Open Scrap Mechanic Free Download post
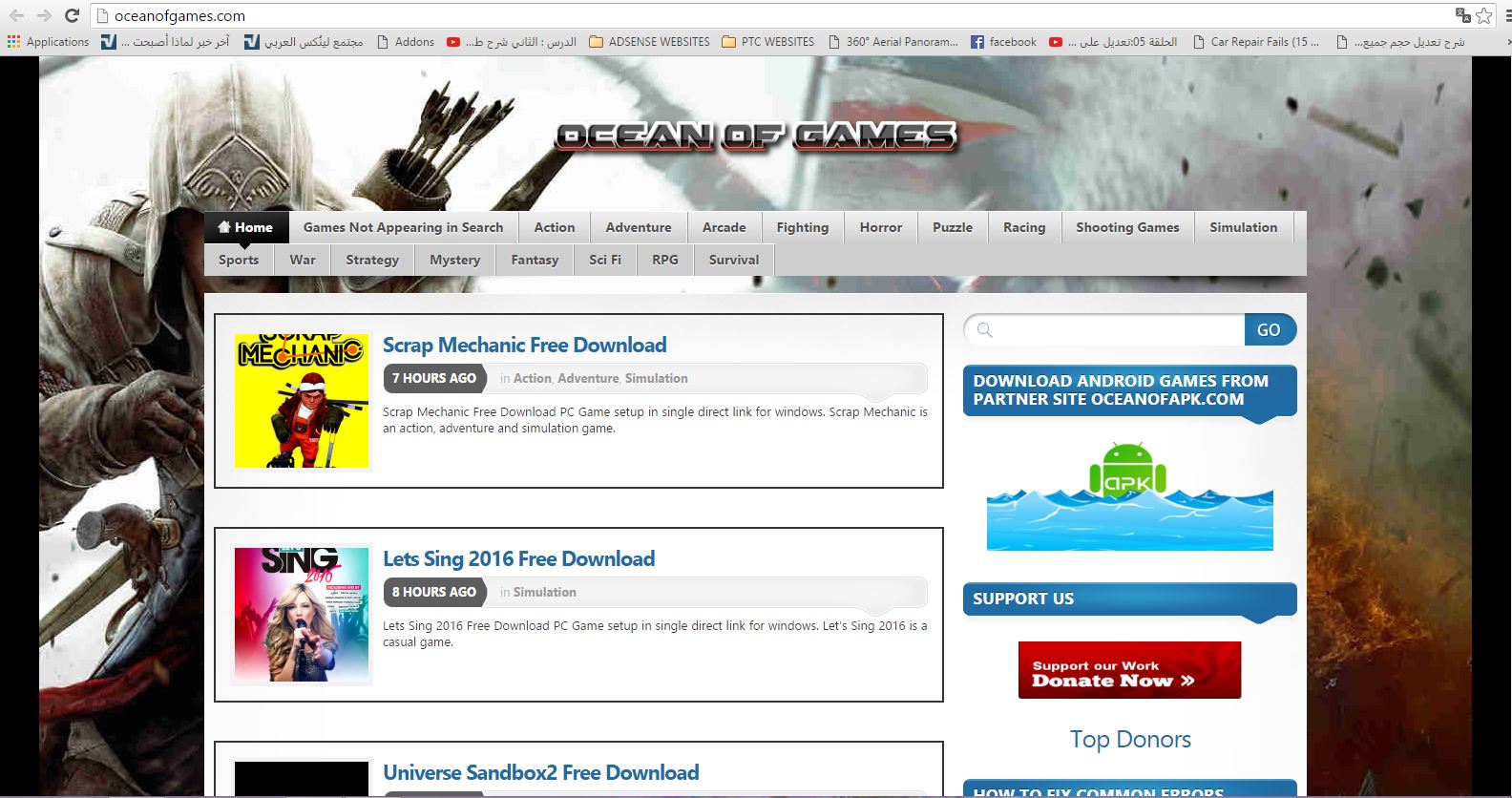1512x798 pixels. pyautogui.click(x=525, y=346)
